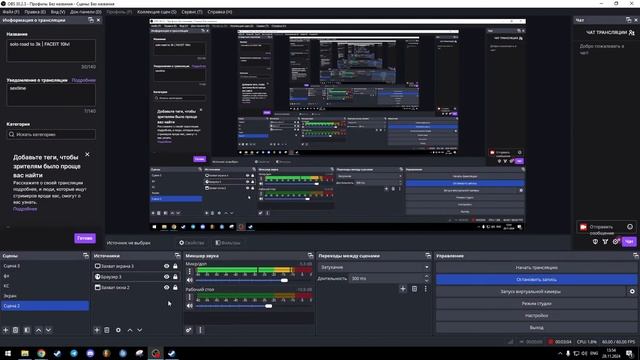The image size is (640, 360).
Task: Open source properties gear in Источники toolbar
Action: click(x=118, y=330)
